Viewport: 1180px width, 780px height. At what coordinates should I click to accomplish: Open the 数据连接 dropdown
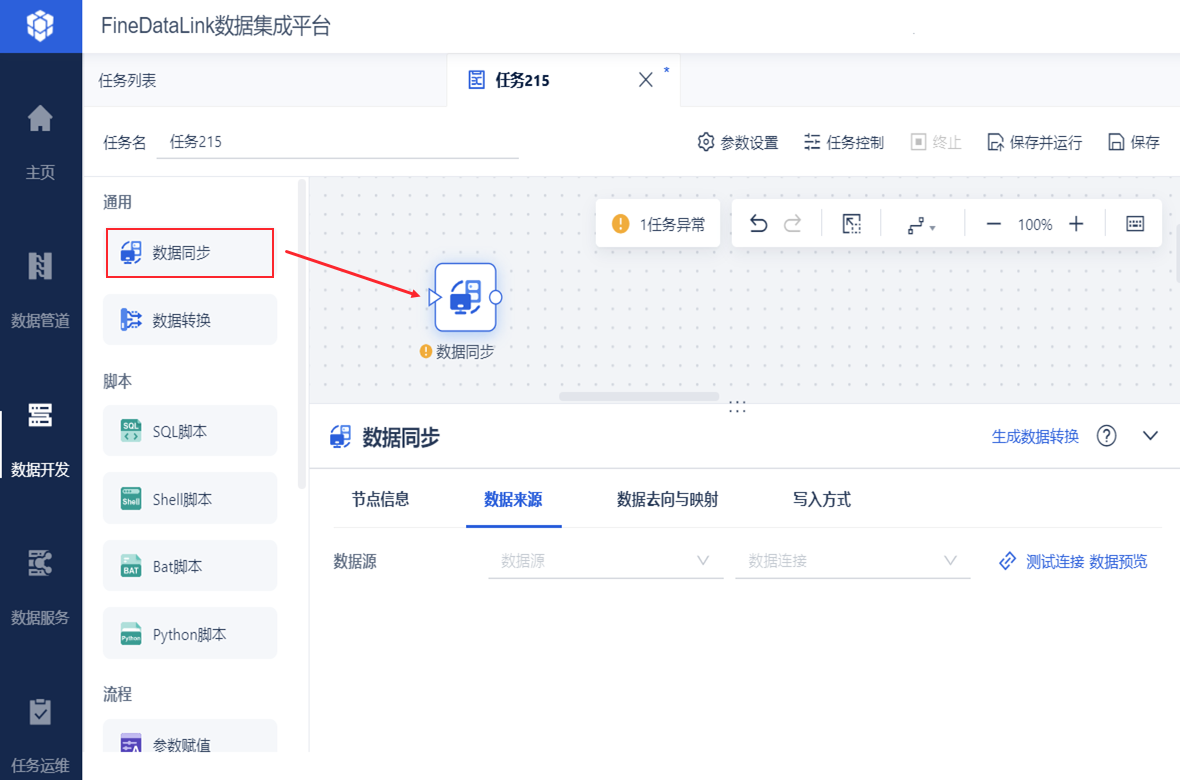(x=852, y=561)
